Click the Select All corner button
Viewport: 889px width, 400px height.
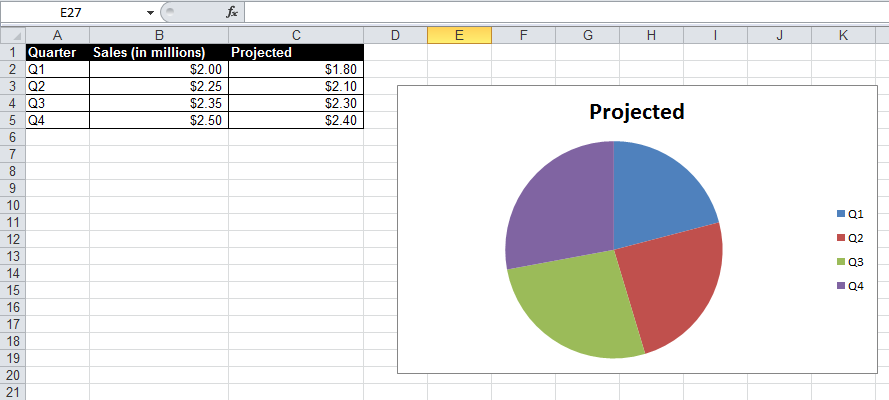13,35
